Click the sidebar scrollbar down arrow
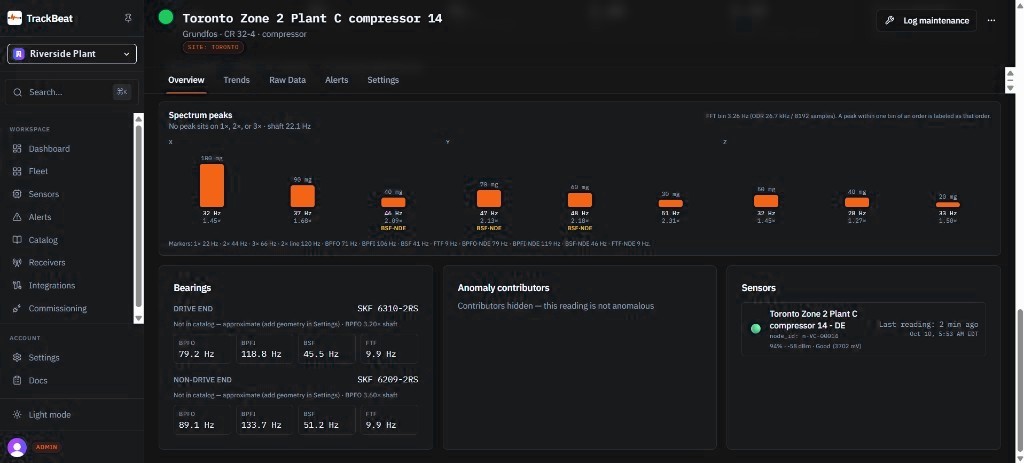This screenshot has height=463, width=1024. point(138,318)
